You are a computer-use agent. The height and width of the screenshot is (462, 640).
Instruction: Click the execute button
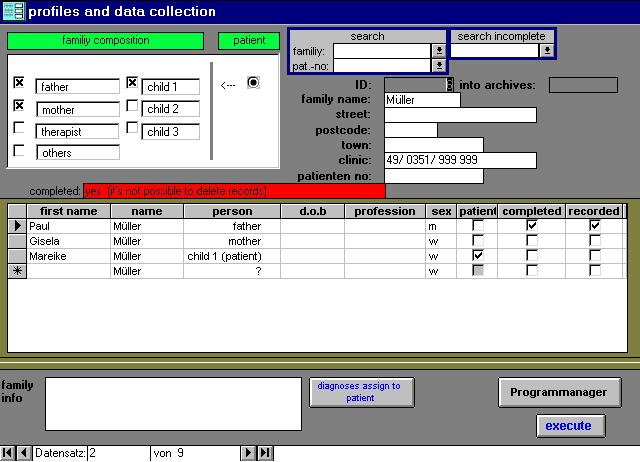(x=568, y=426)
